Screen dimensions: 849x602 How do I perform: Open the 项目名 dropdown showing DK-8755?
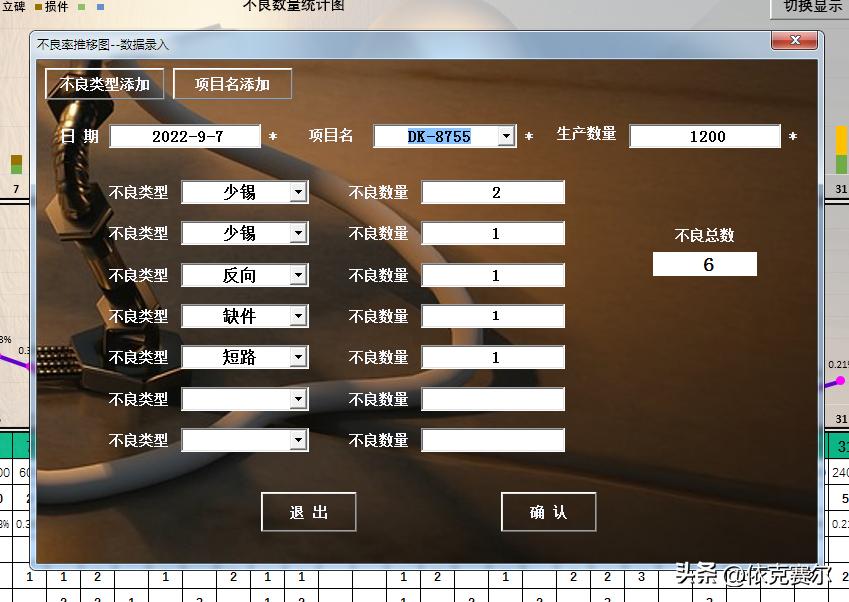[508, 135]
